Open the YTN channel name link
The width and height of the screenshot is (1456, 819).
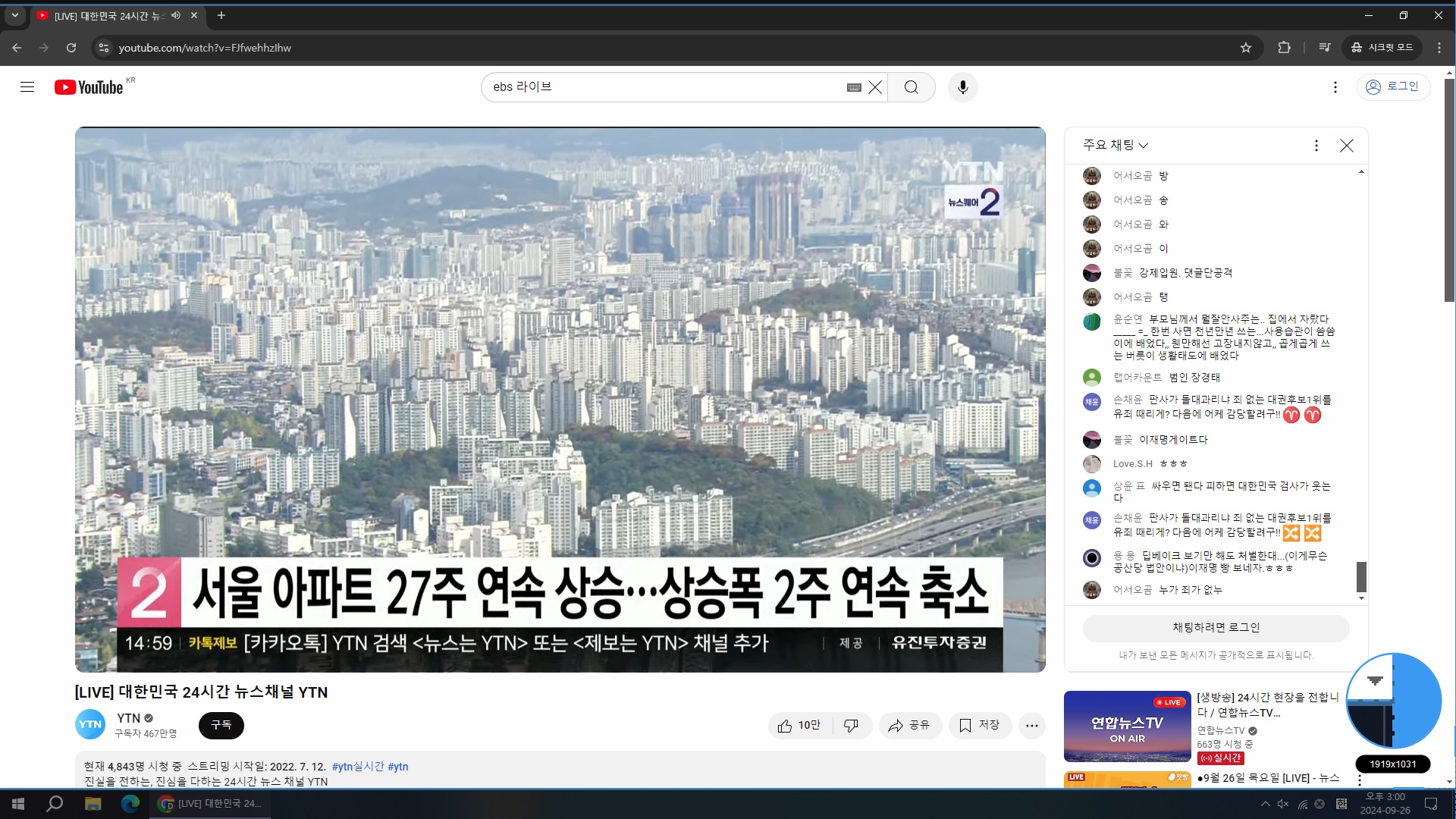click(128, 718)
